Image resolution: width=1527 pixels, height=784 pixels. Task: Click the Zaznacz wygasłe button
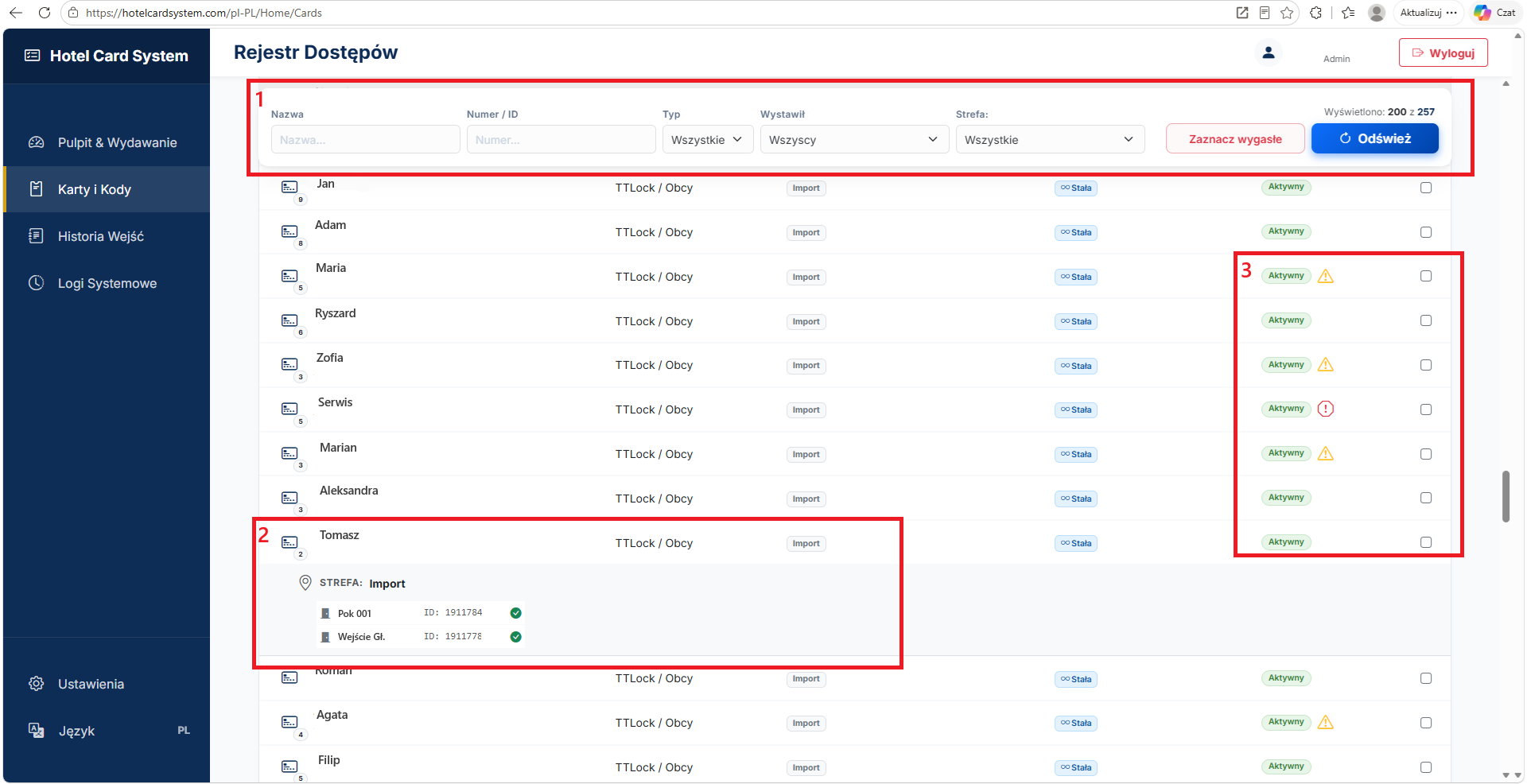pyautogui.click(x=1235, y=138)
